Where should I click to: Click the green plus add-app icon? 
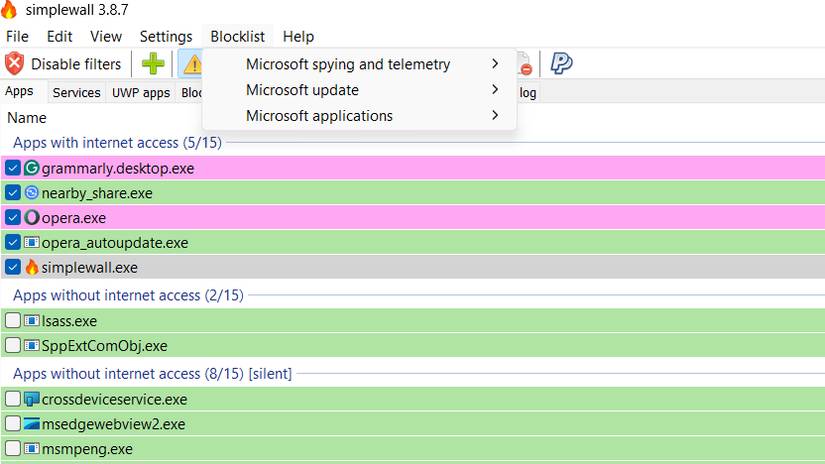(153, 64)
